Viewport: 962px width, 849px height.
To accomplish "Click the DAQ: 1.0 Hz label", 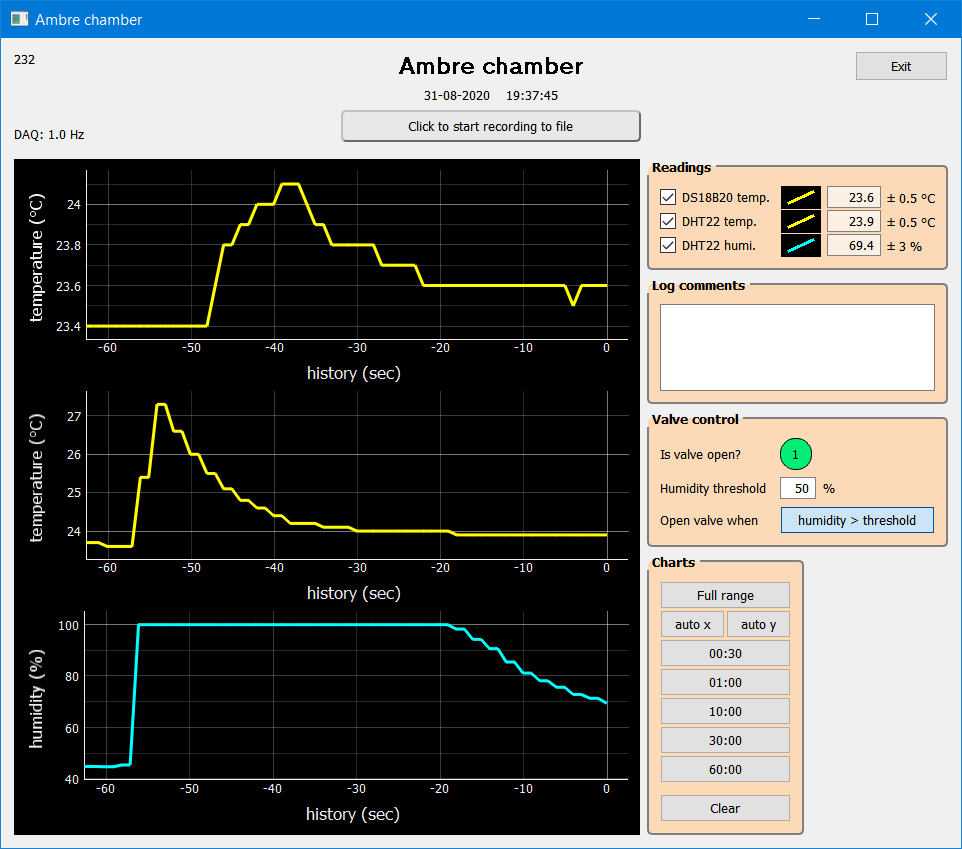I will (x=49, y=134).
